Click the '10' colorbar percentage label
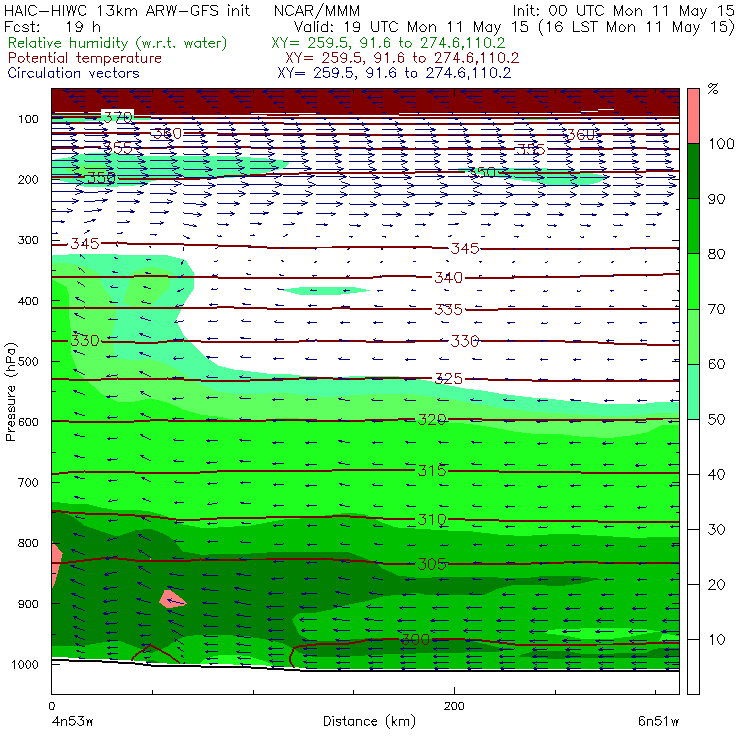 pos(716,639)
